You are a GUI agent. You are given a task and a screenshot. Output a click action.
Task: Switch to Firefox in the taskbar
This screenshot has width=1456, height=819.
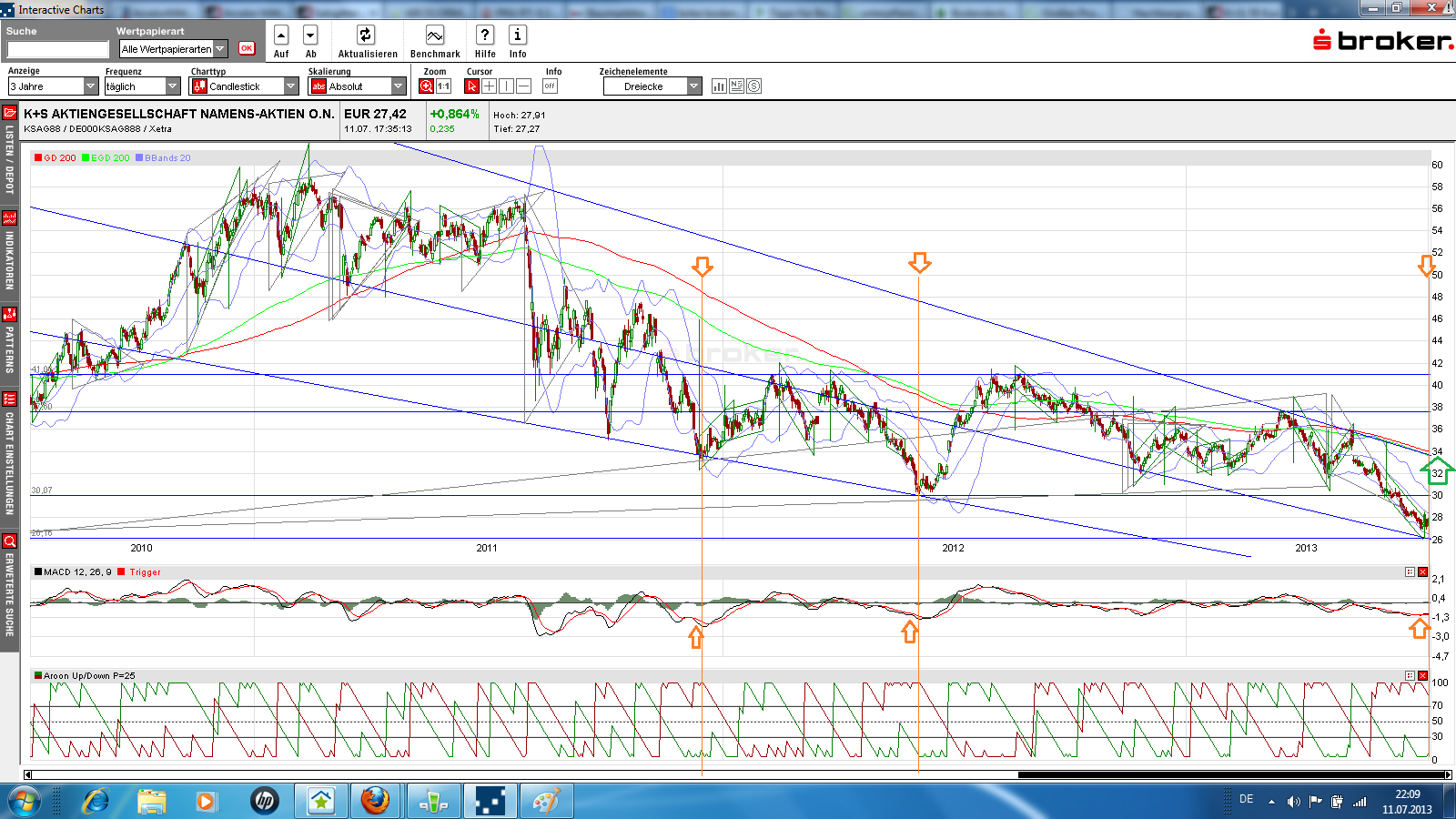[x=376, y=802]
